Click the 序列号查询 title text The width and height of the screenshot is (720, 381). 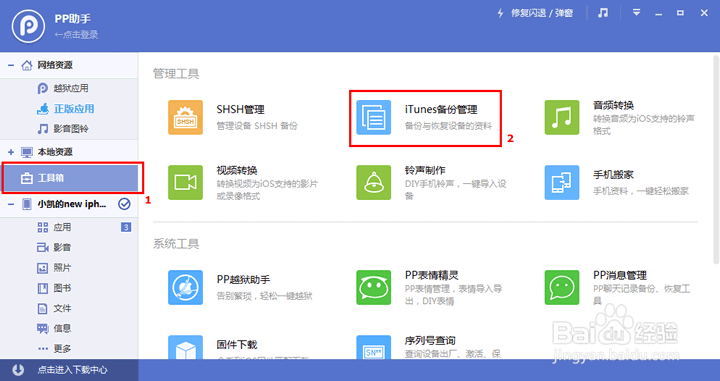coord(430,341)
